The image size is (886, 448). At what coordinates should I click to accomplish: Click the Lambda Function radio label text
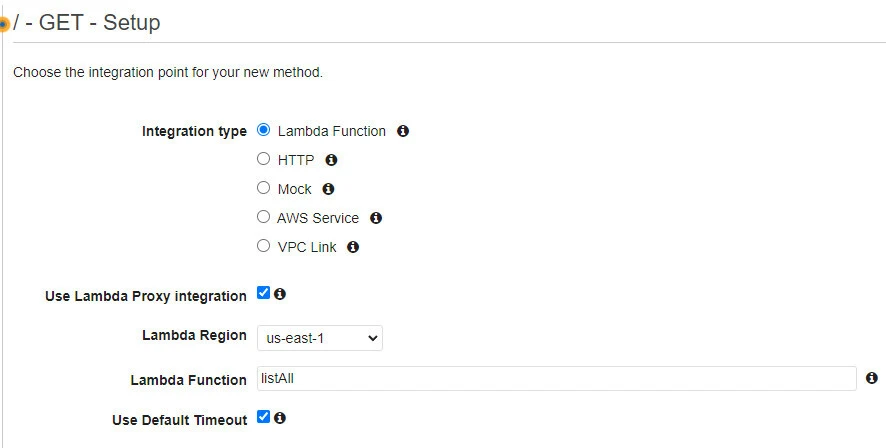click(x=331, y=131)
